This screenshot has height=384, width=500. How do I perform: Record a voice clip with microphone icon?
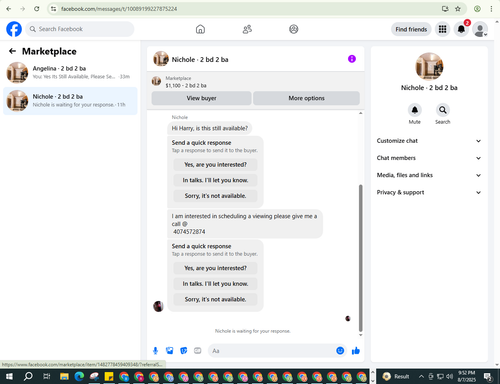[155, 351]
